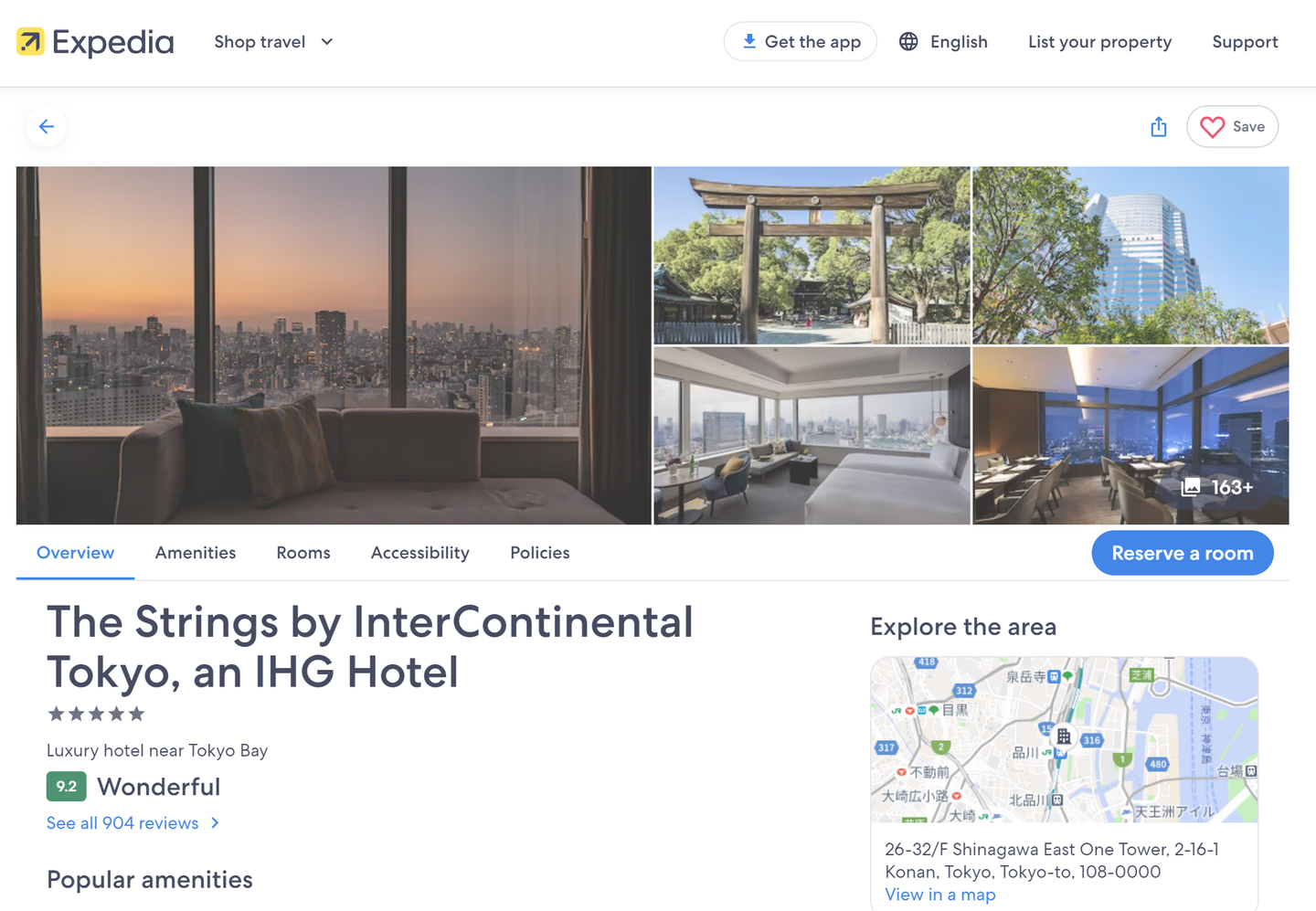Click the Expedia logo icon

point(30,42)
